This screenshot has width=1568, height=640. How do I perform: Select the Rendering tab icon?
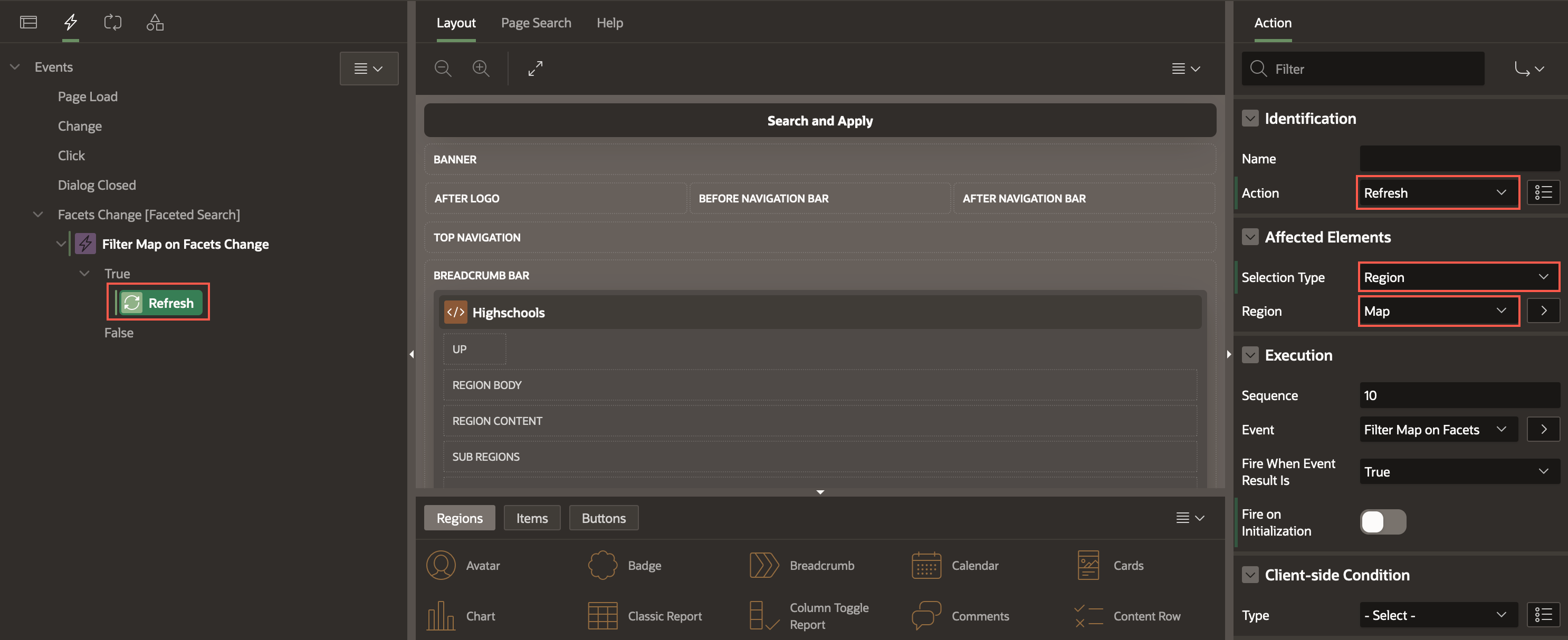(x=28, y=22)
